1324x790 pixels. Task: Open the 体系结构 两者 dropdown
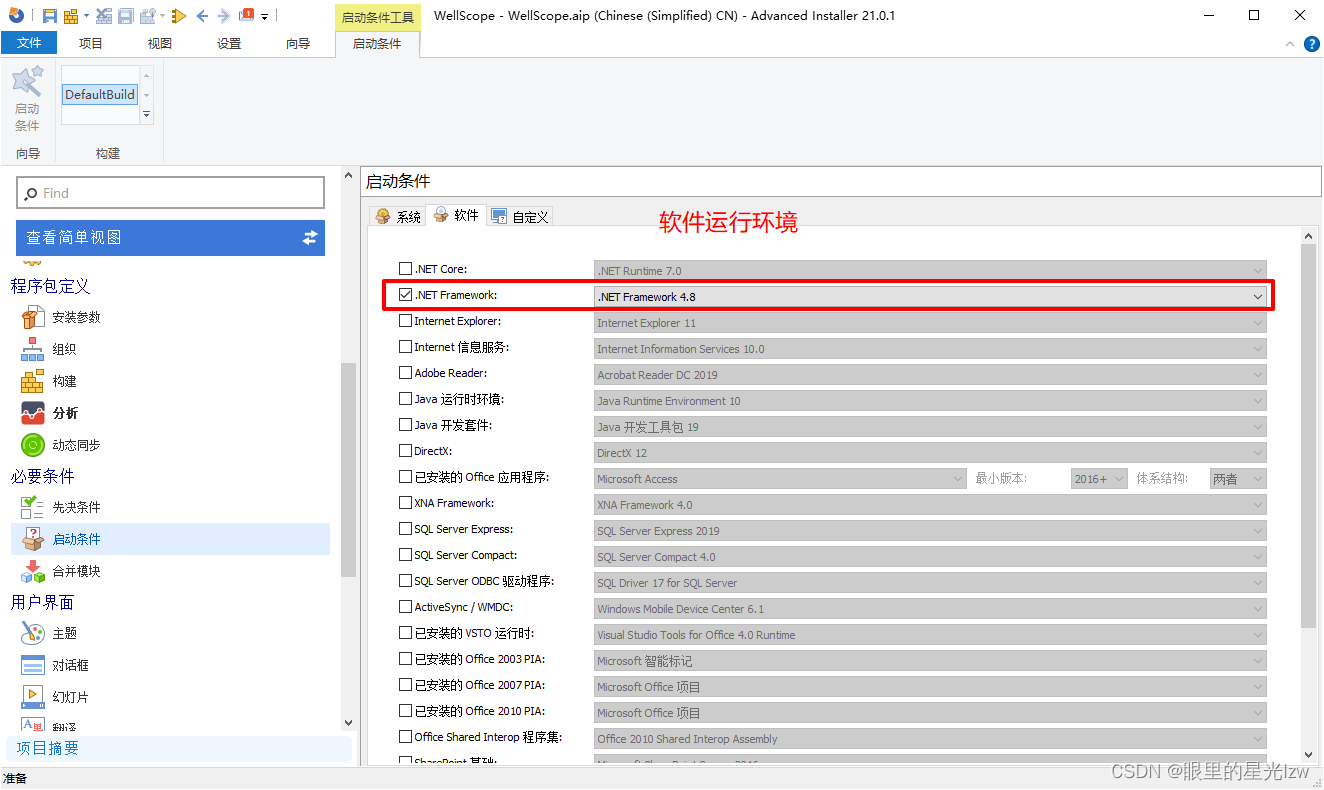1238,478
